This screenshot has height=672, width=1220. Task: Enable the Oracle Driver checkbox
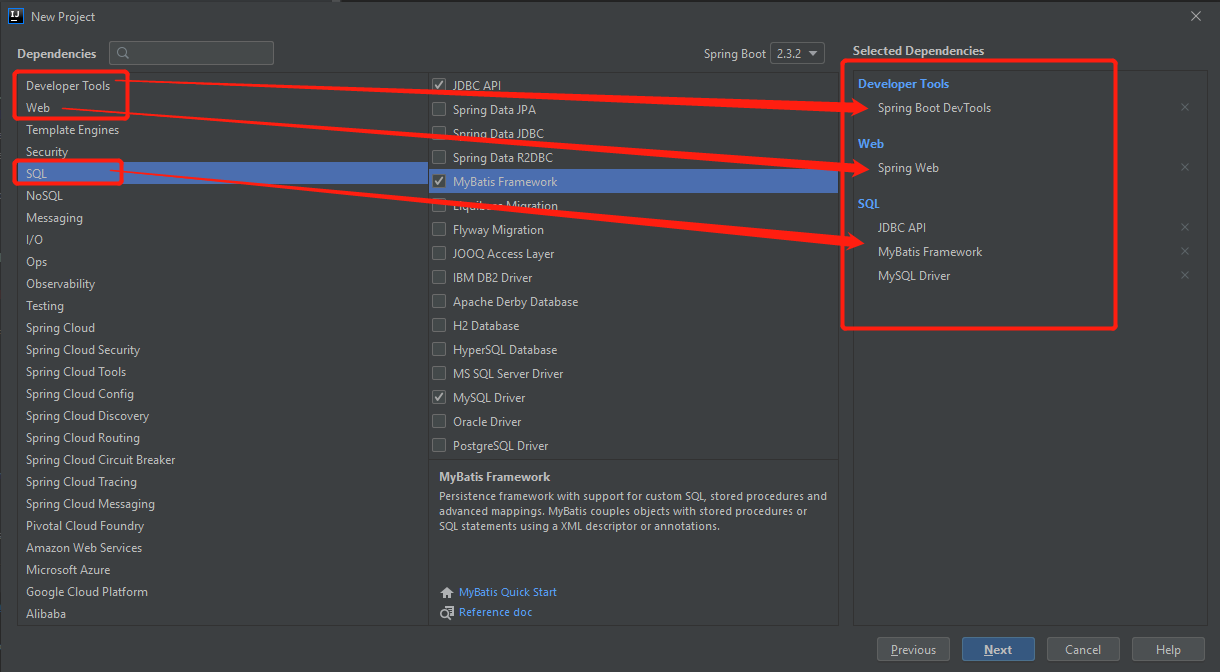tap(439, 421)
